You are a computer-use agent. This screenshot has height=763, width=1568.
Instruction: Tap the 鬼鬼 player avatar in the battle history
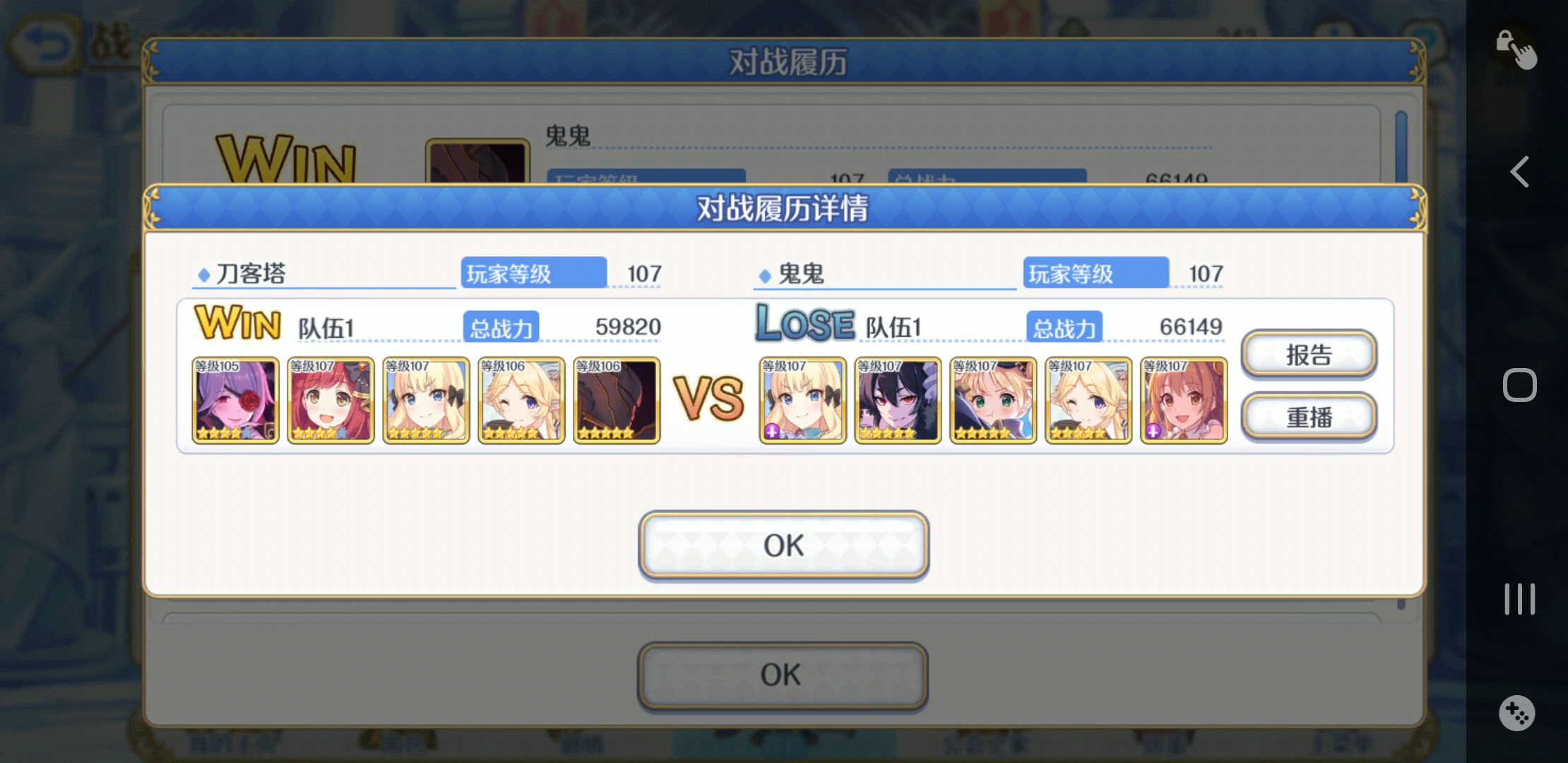tap(477, 162)
